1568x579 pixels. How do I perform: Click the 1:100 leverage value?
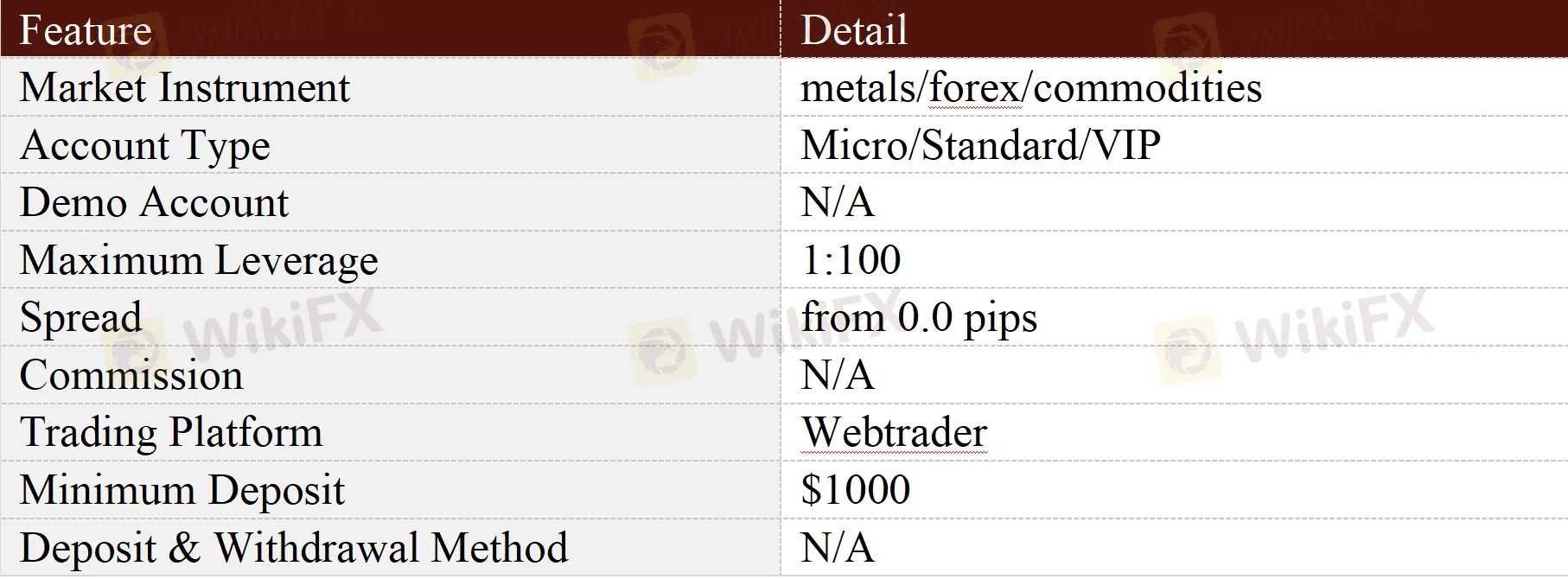[x=851, y=260]
